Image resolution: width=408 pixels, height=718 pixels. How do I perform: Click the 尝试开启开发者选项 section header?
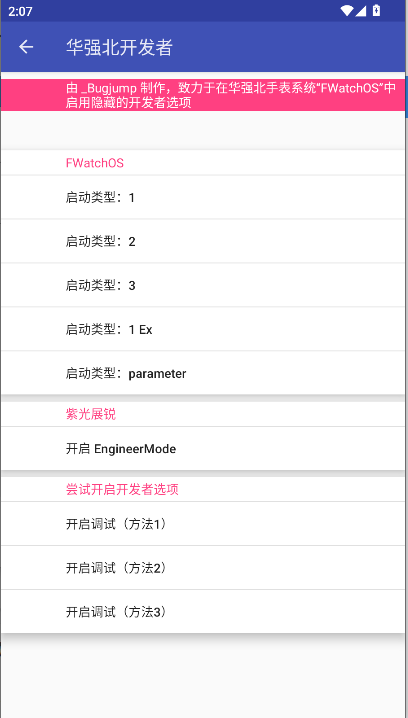click(122, 490)
